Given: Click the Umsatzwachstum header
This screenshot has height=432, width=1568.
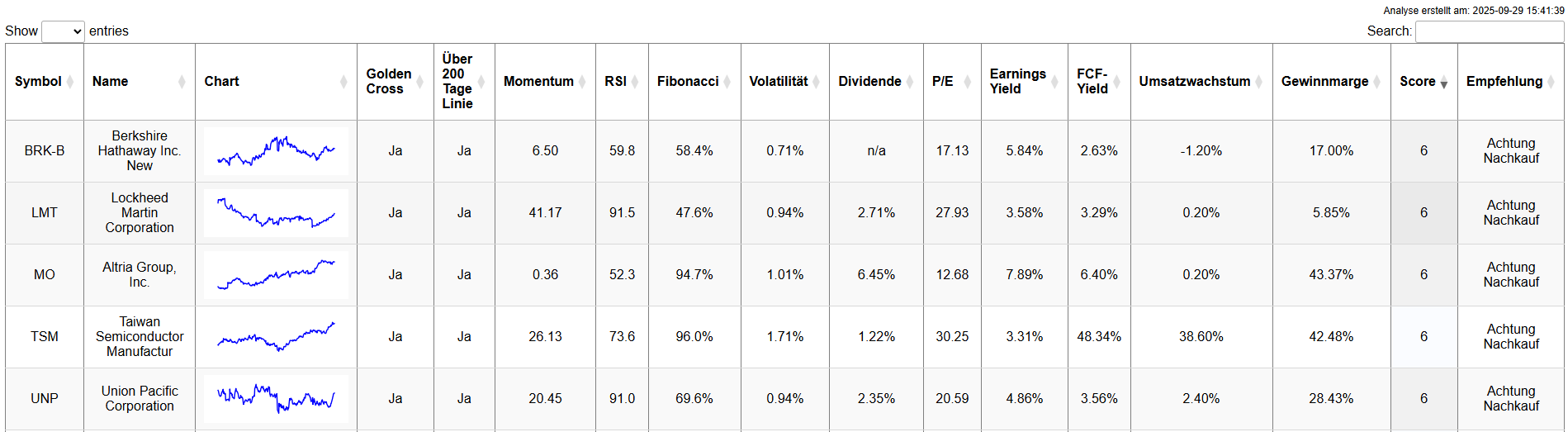Looking at the screenshot, I should click(x=1194, y=82).
